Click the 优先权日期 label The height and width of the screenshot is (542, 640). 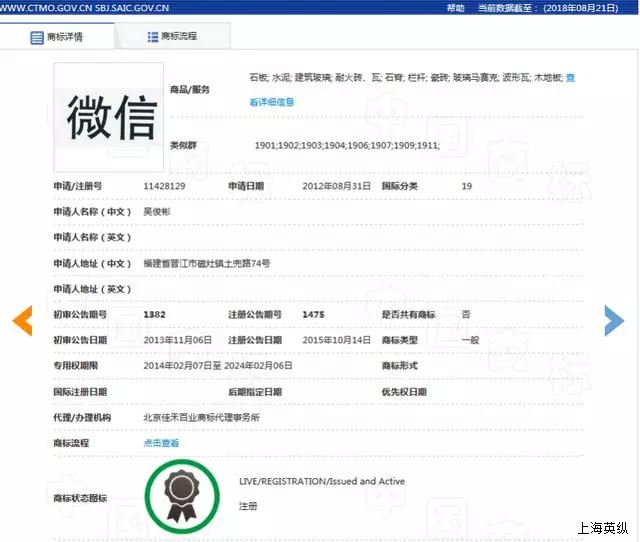[404, 392]
